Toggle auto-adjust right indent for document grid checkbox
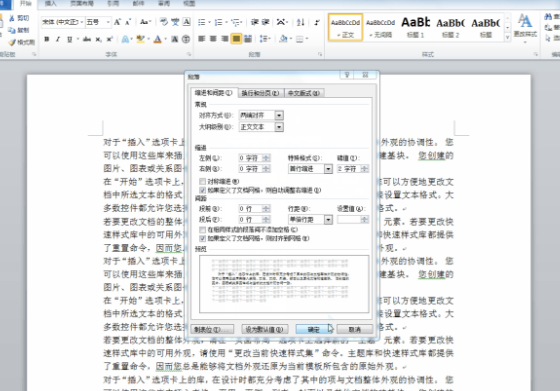This screenshot has width=560, height=391. 202,190
